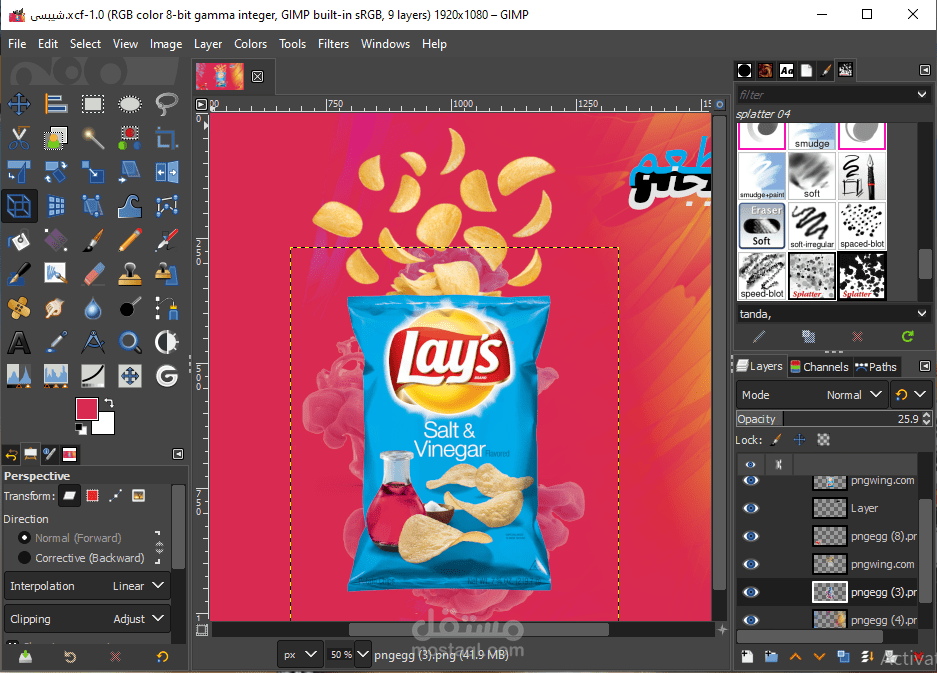
Task: Hide the layer named Layer
Action: coord(751,508)
